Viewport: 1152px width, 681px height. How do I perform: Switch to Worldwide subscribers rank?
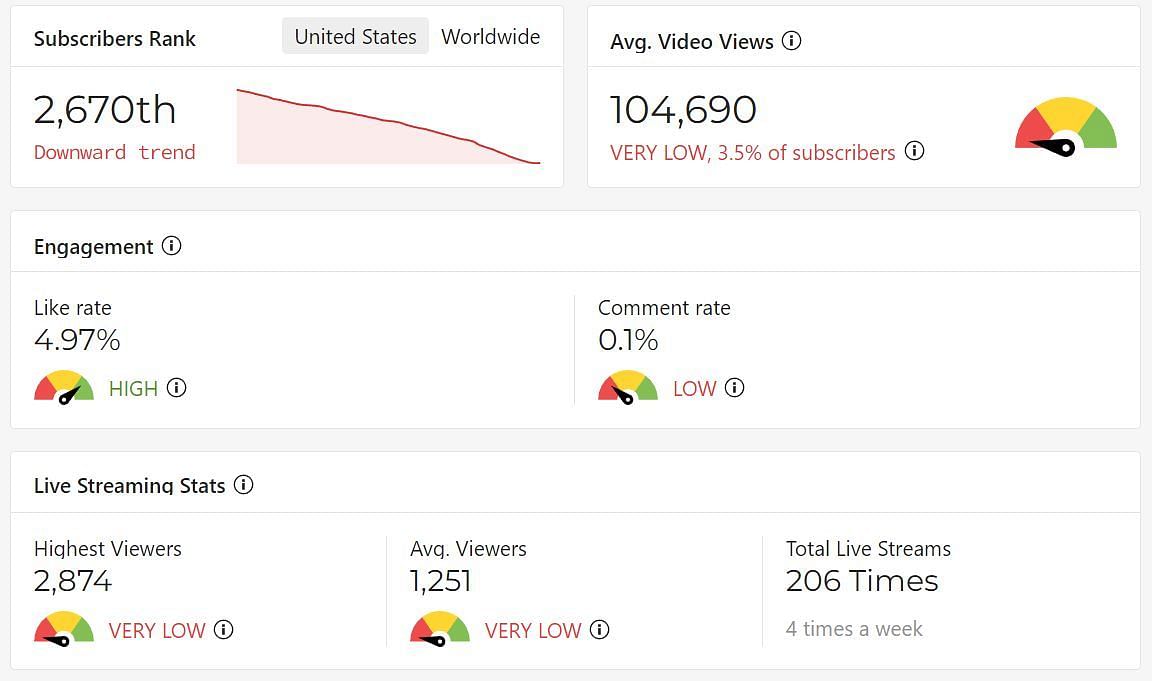[490, 37]
